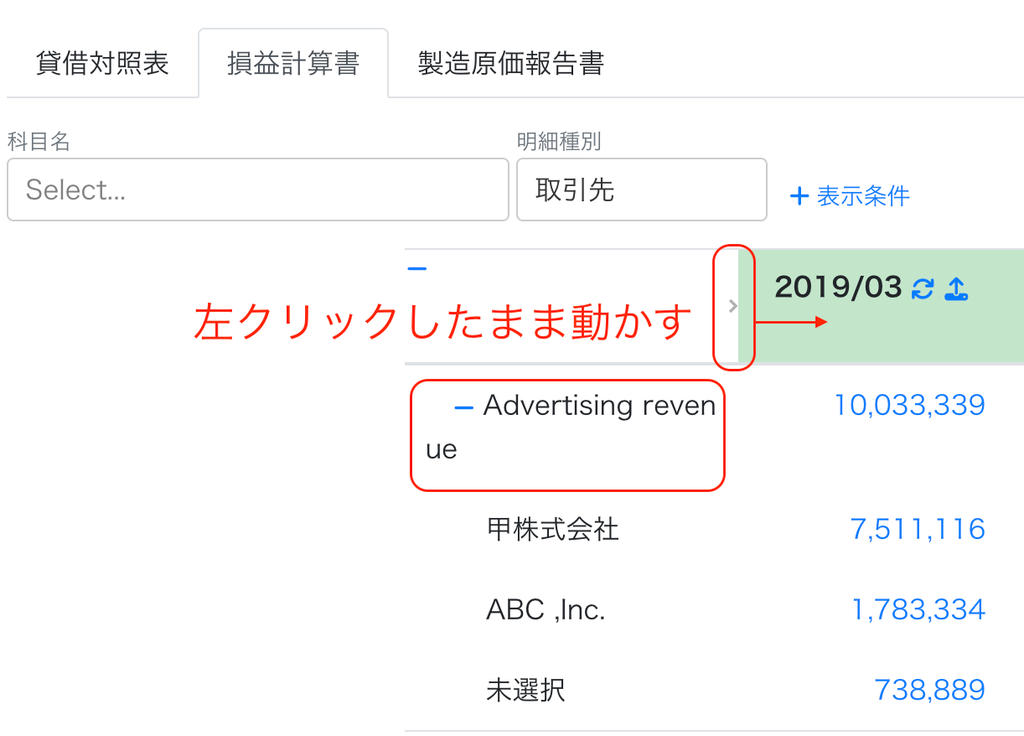Open the 738,889 amount for 未選択

point(929,690)
